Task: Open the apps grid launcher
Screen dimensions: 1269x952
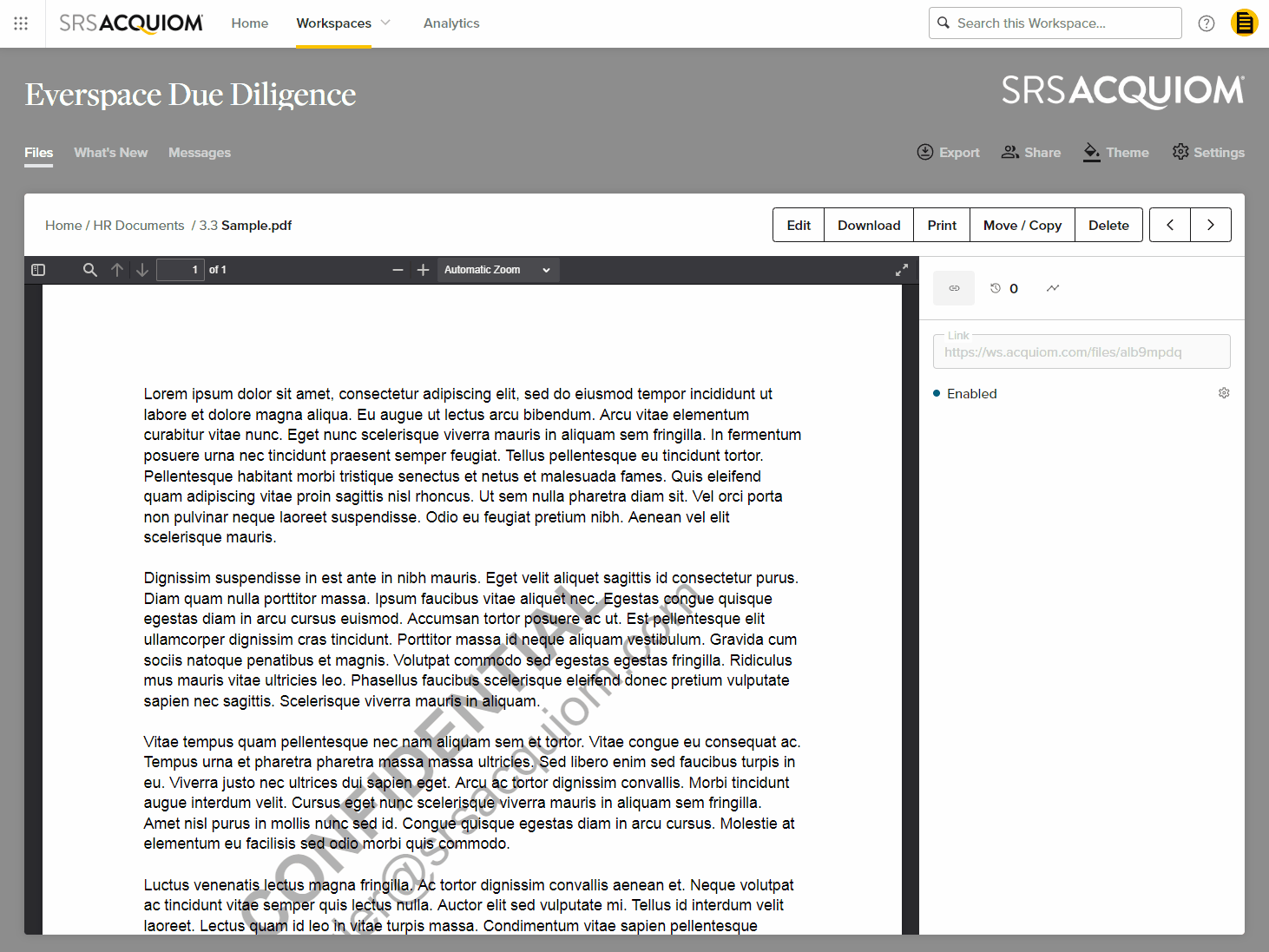Action: click(x=21, y=23)
